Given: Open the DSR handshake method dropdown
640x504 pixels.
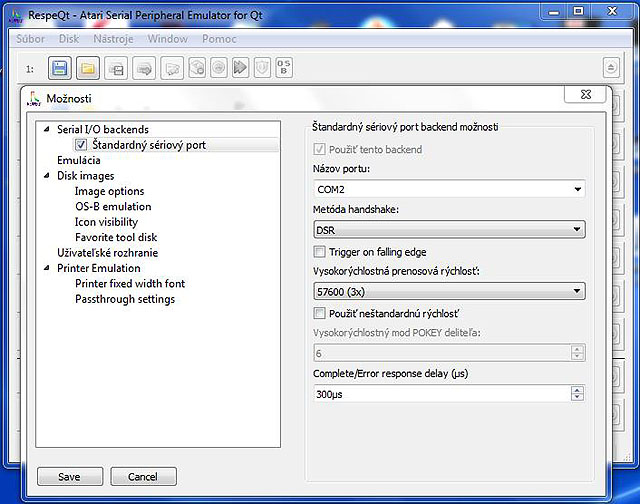Looking at the screenshot, I should coord(449,230).
